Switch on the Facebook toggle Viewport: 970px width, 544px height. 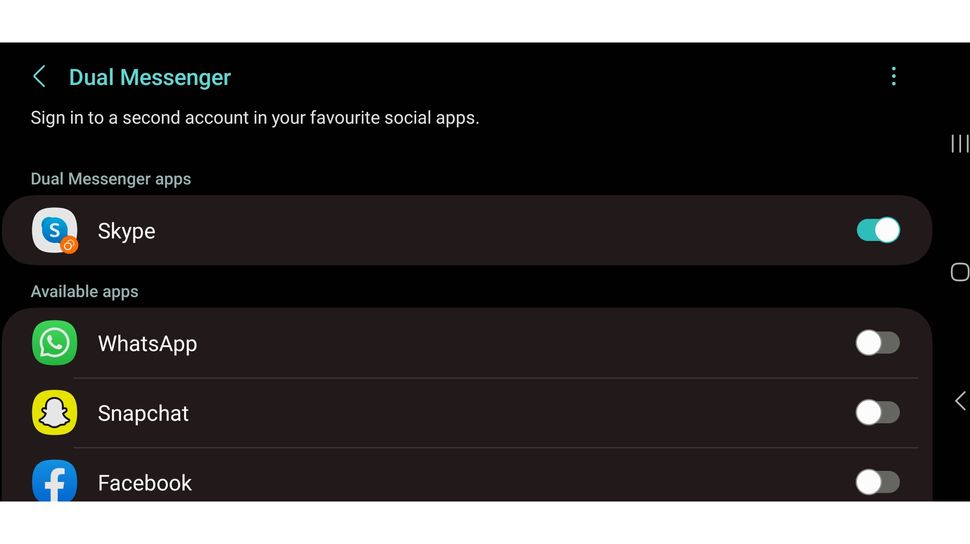[x=878, y=483]
